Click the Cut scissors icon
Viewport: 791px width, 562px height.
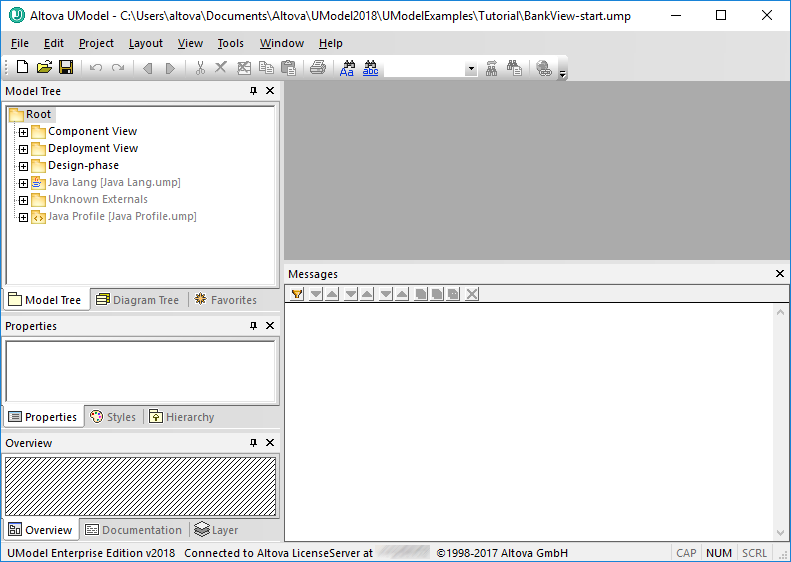tap(200, 68)
